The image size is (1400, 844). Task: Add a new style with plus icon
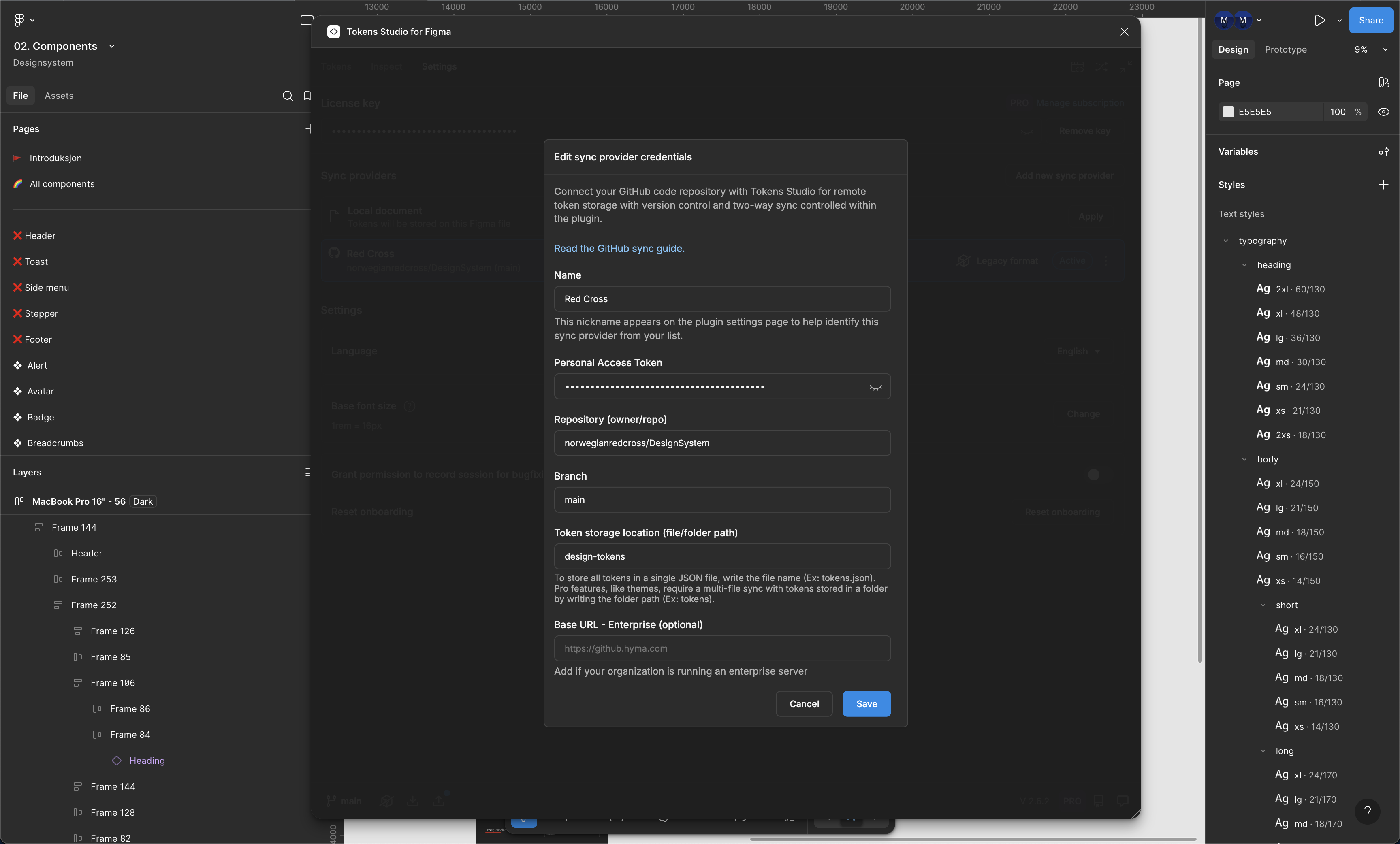(x=1383, y=185)
